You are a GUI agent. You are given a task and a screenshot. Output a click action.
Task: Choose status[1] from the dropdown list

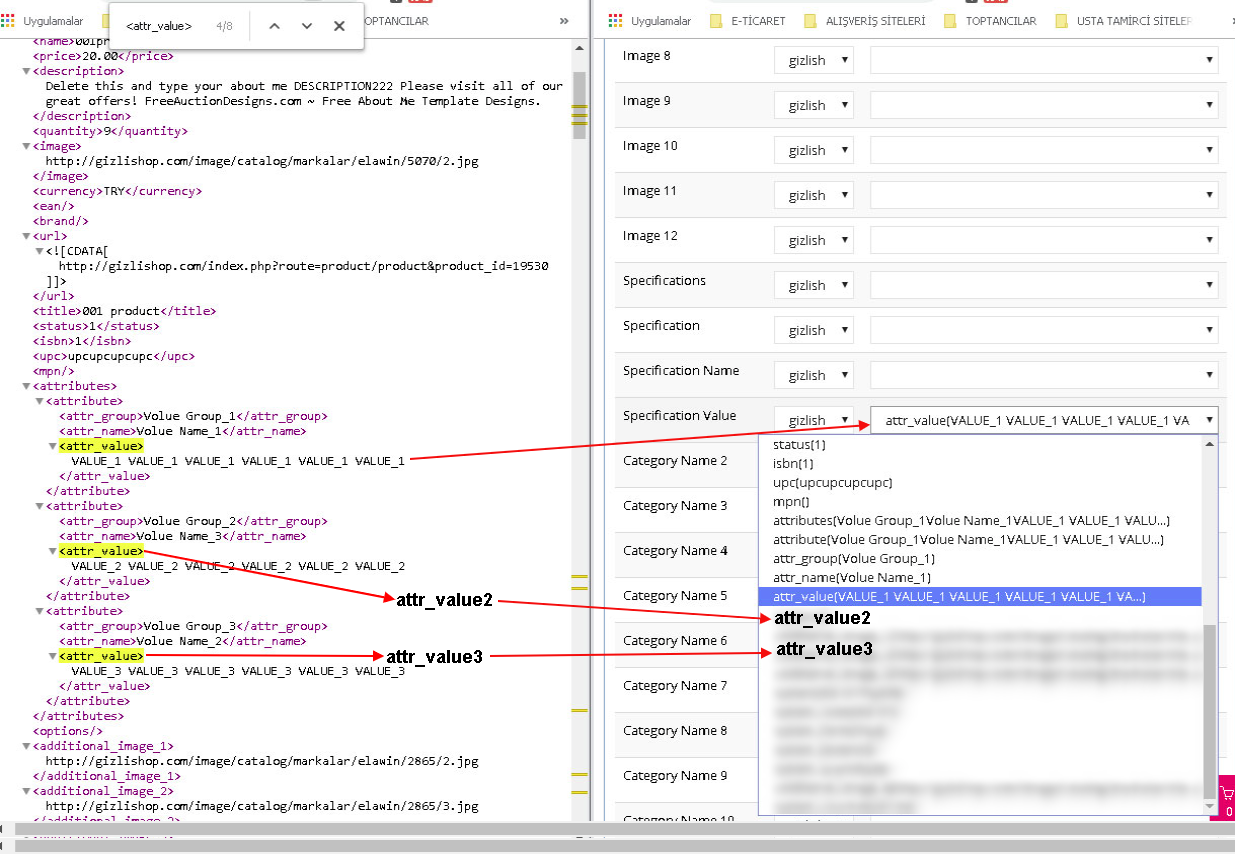(980, 444)
